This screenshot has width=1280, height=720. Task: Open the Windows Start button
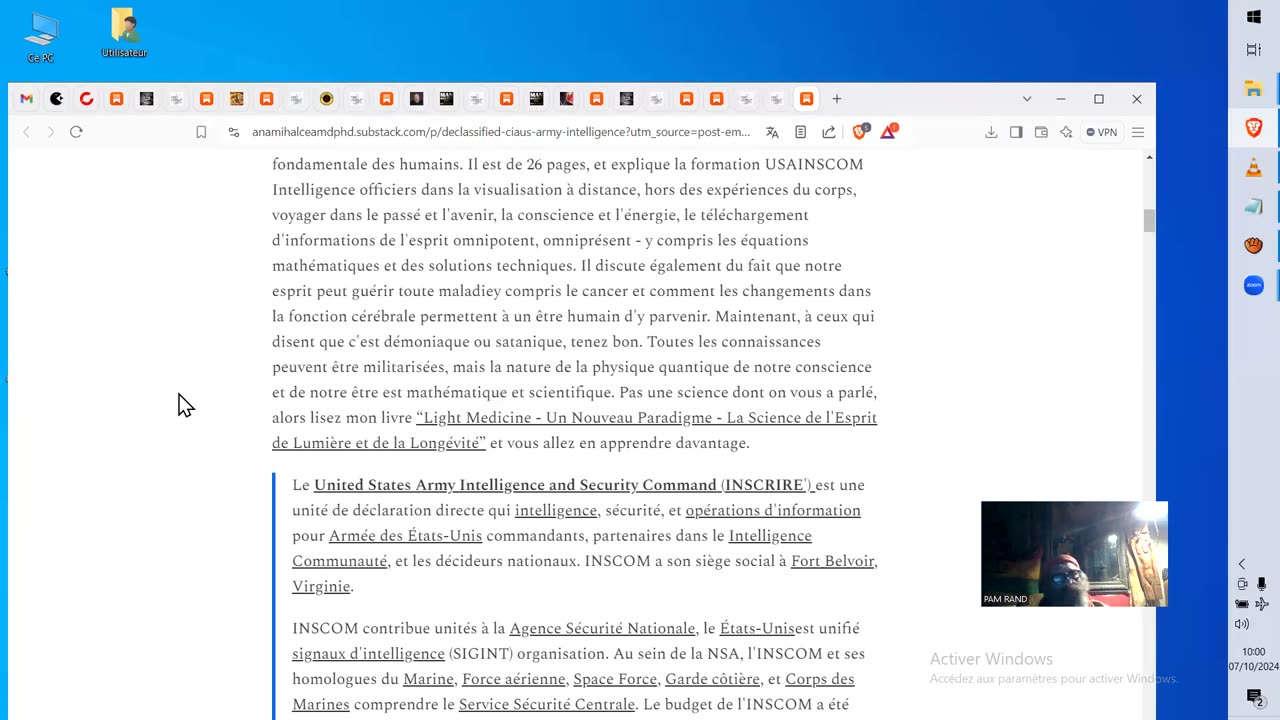pos(1254,17)
